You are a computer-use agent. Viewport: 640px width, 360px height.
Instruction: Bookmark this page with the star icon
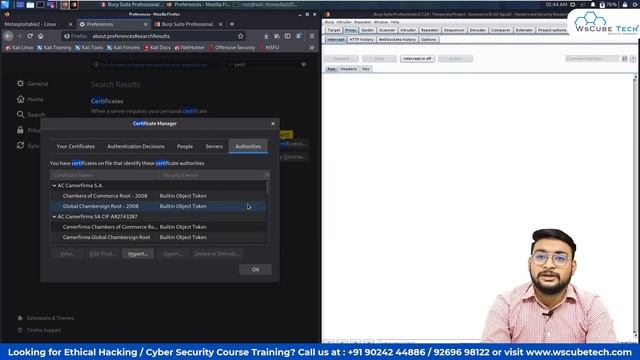pos(240,36)
